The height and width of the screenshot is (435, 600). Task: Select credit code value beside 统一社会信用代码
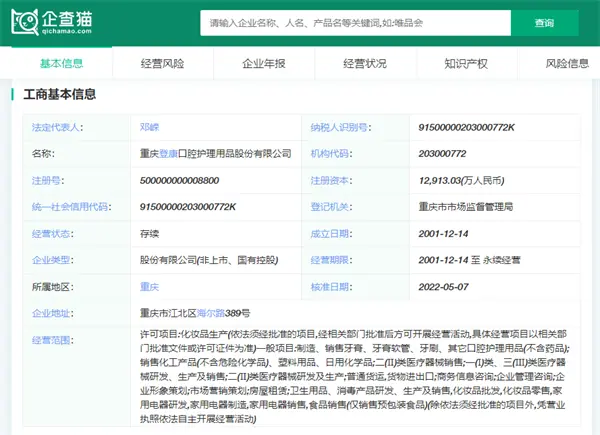click(x=188, y=207)
